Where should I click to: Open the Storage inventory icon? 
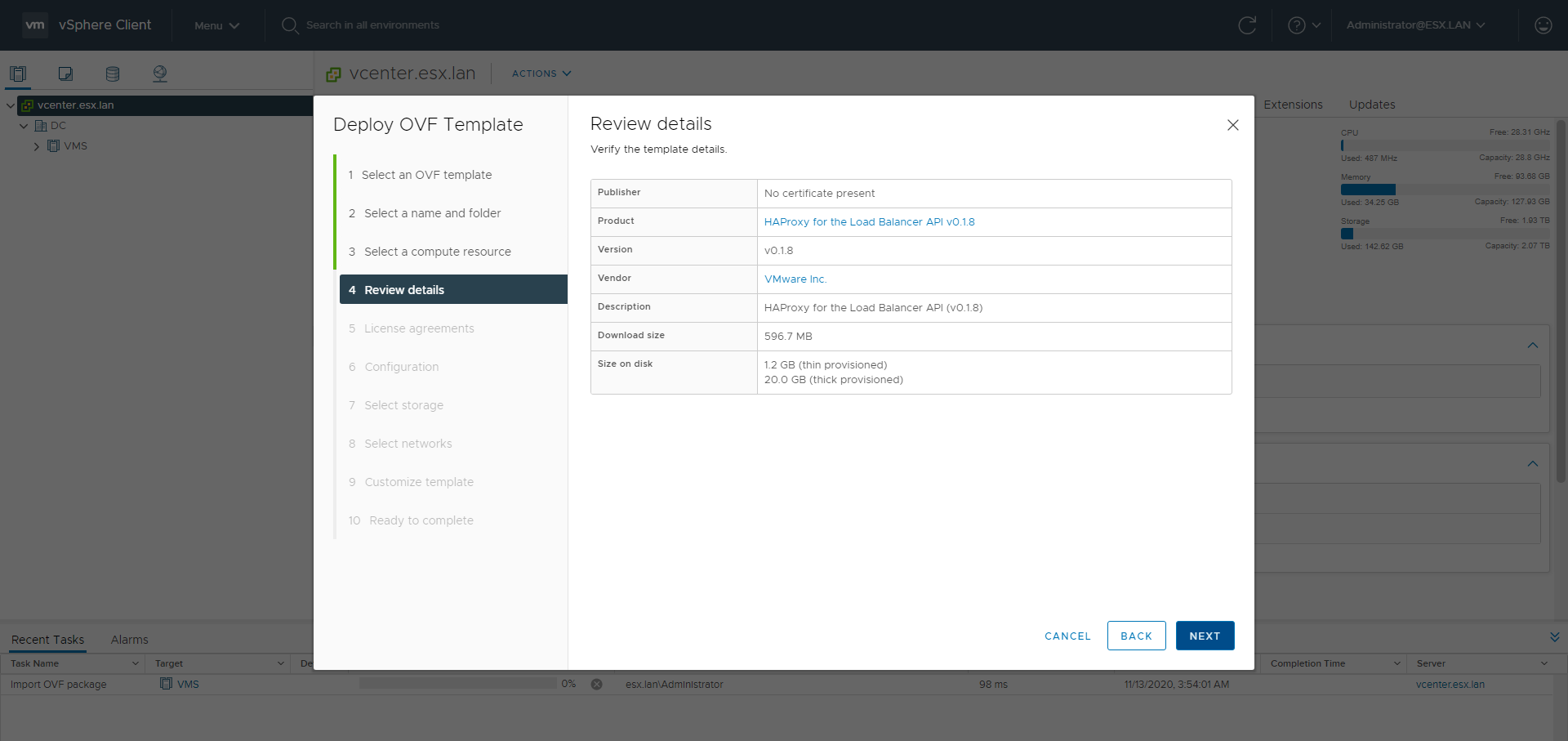(113, 74)
